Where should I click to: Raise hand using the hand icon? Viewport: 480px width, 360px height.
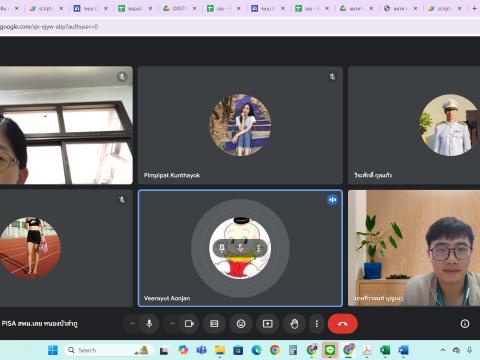coord(294,323)
